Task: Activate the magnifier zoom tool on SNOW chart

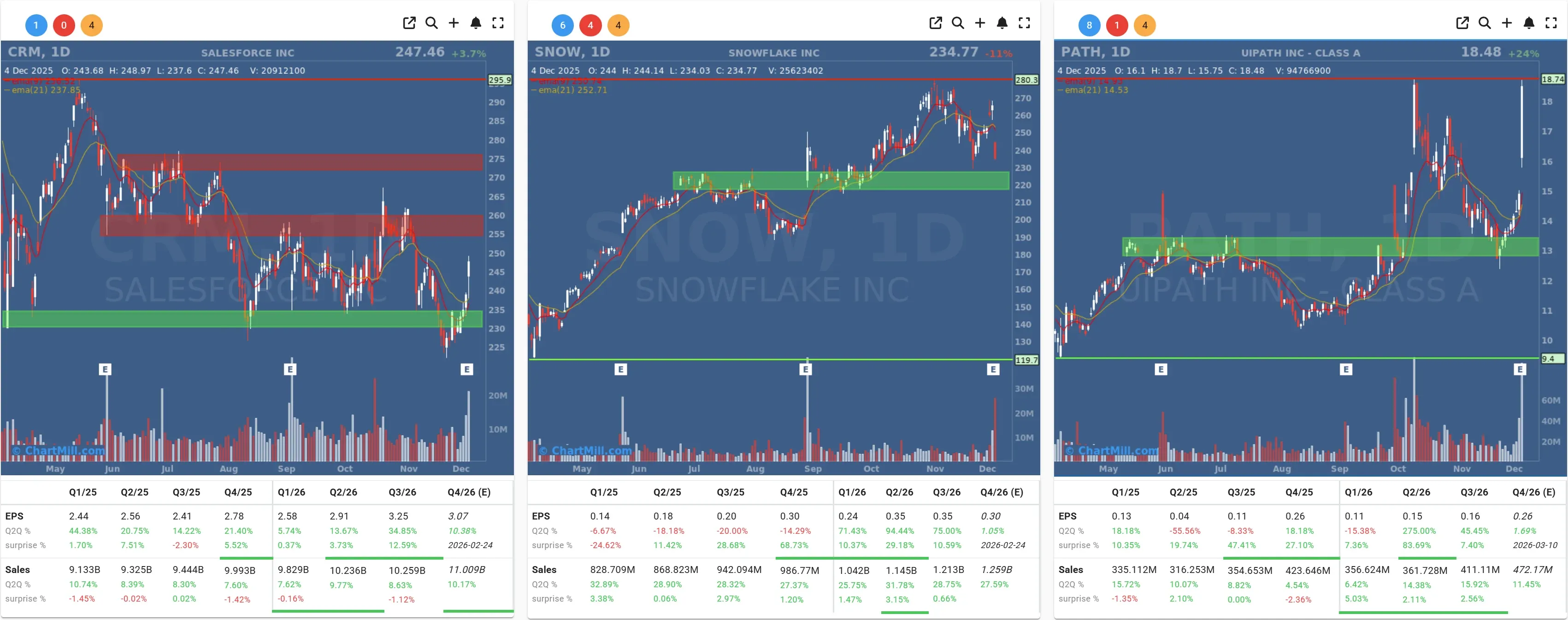Action: [957, 23]
